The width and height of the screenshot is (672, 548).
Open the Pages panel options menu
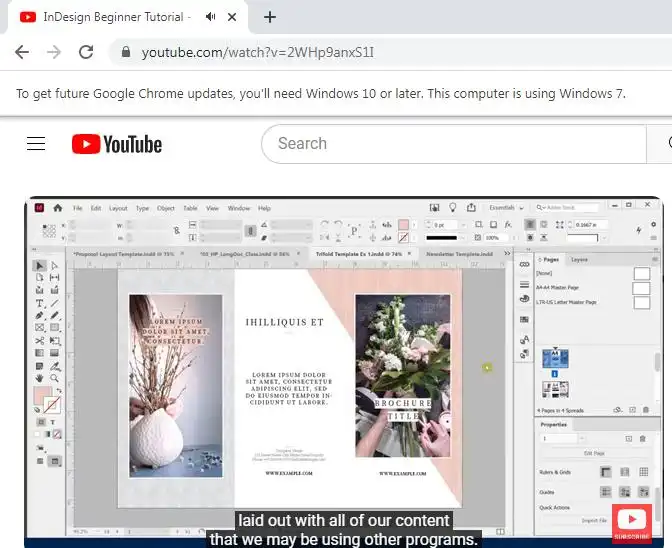pyautogui.click(x=654, y=259)
